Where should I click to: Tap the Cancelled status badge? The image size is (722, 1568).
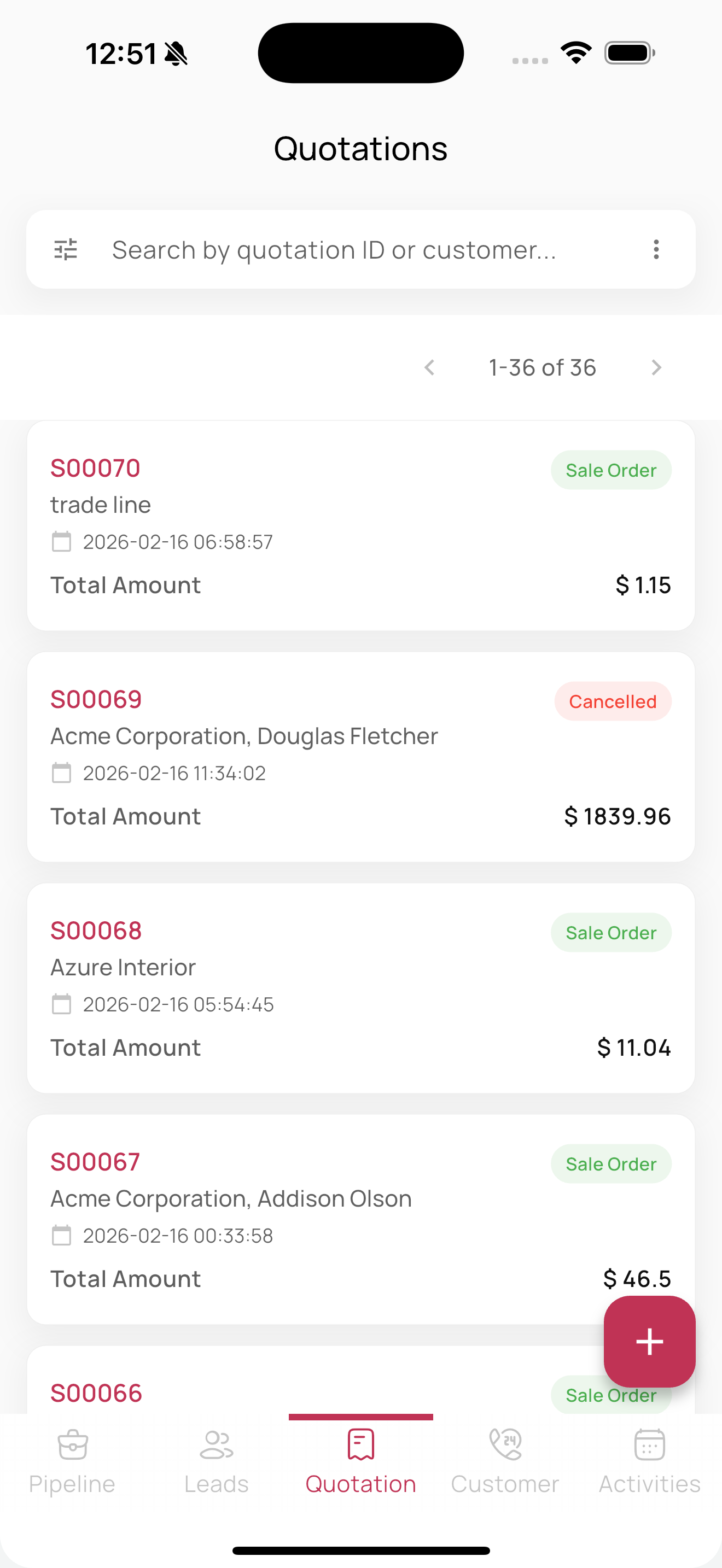pyautogui.click(x=613, y=701)
